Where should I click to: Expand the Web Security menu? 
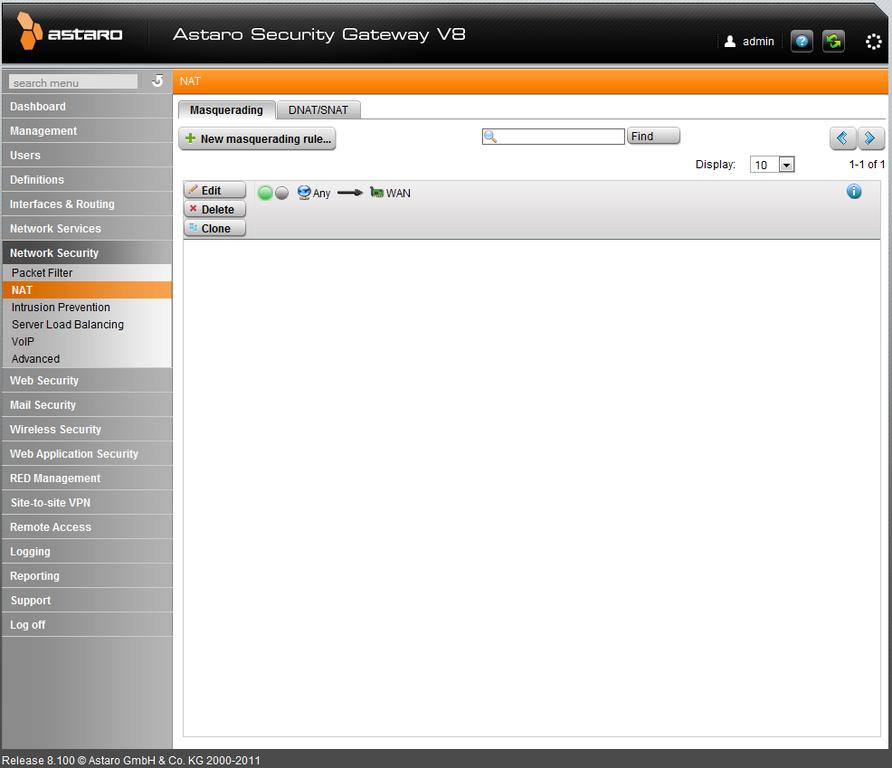pyautogui.click(x=87, y=381)
